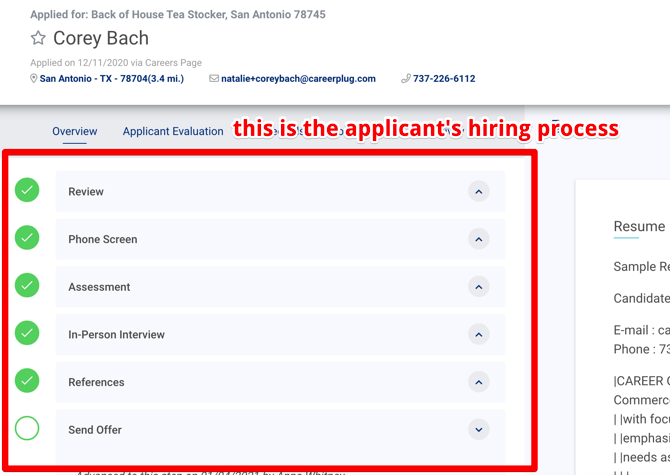Click the email envelope icon
The width and height of the screenshot is (670, 475).
pos(214,79)
